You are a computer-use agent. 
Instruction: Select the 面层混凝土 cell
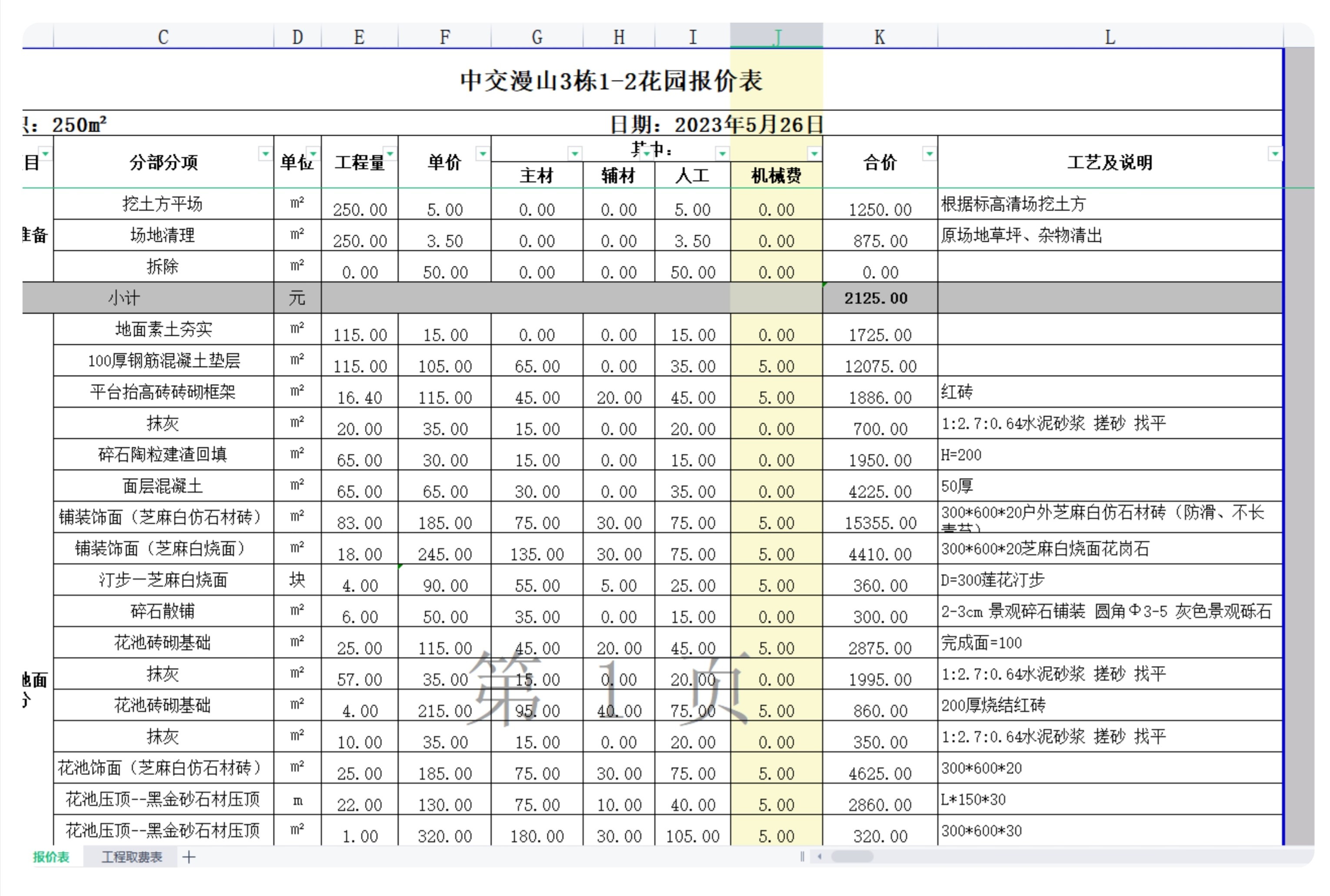163,486
